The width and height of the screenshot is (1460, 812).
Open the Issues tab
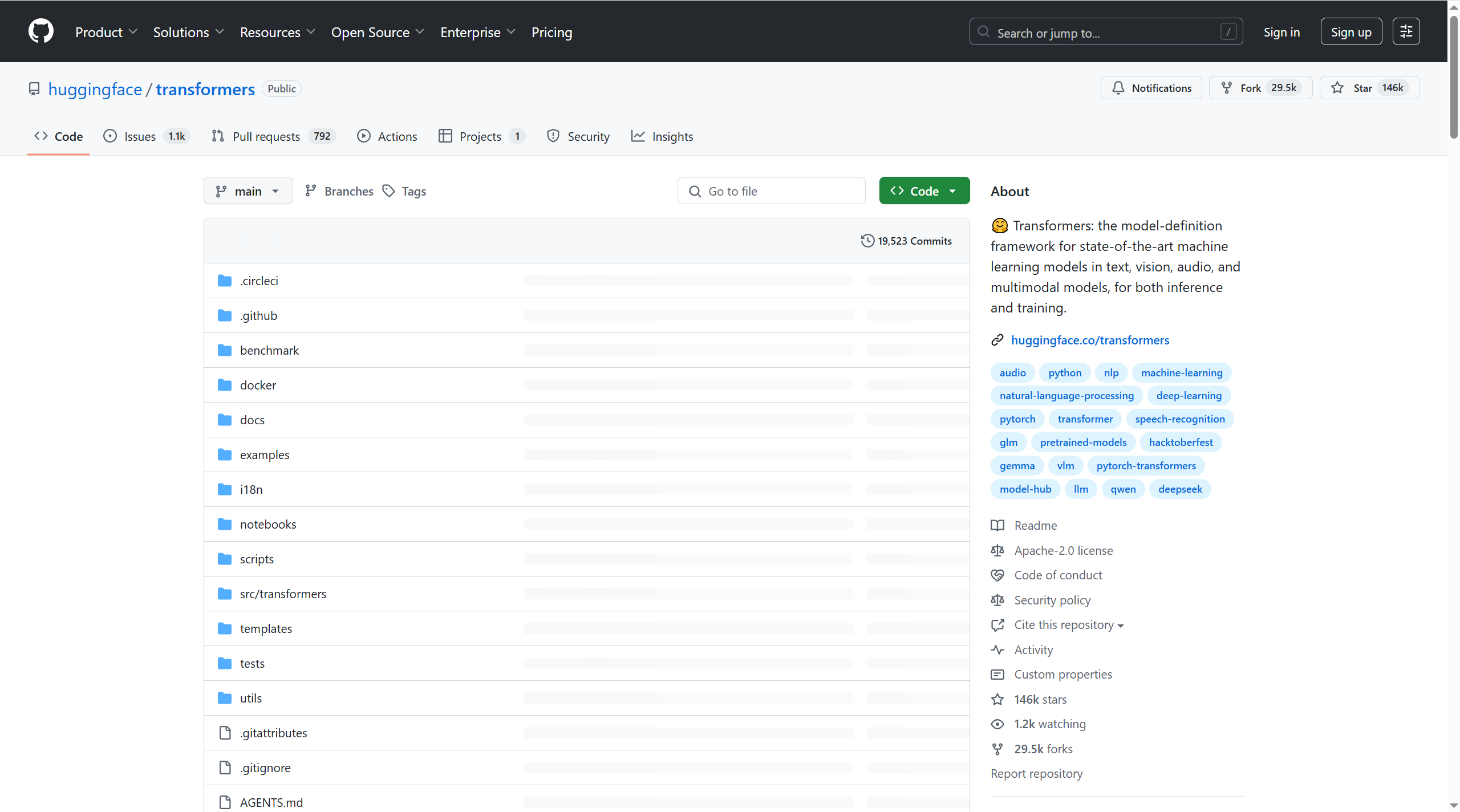(146, 136)
